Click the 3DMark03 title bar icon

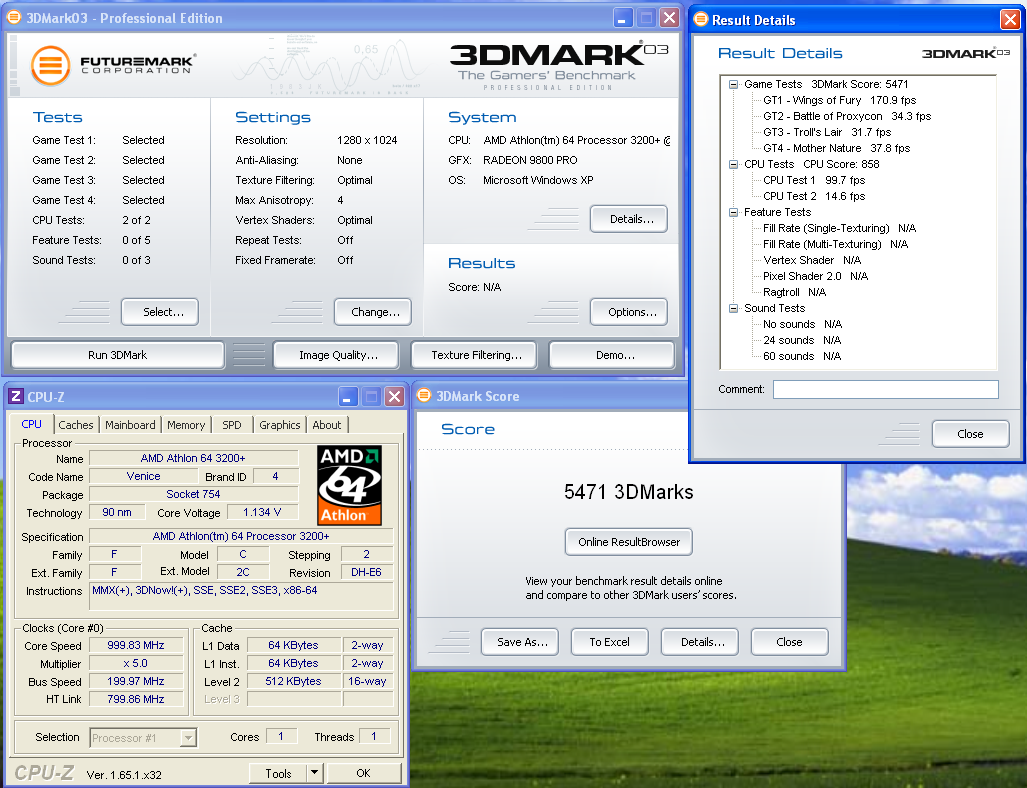[14, 17]
